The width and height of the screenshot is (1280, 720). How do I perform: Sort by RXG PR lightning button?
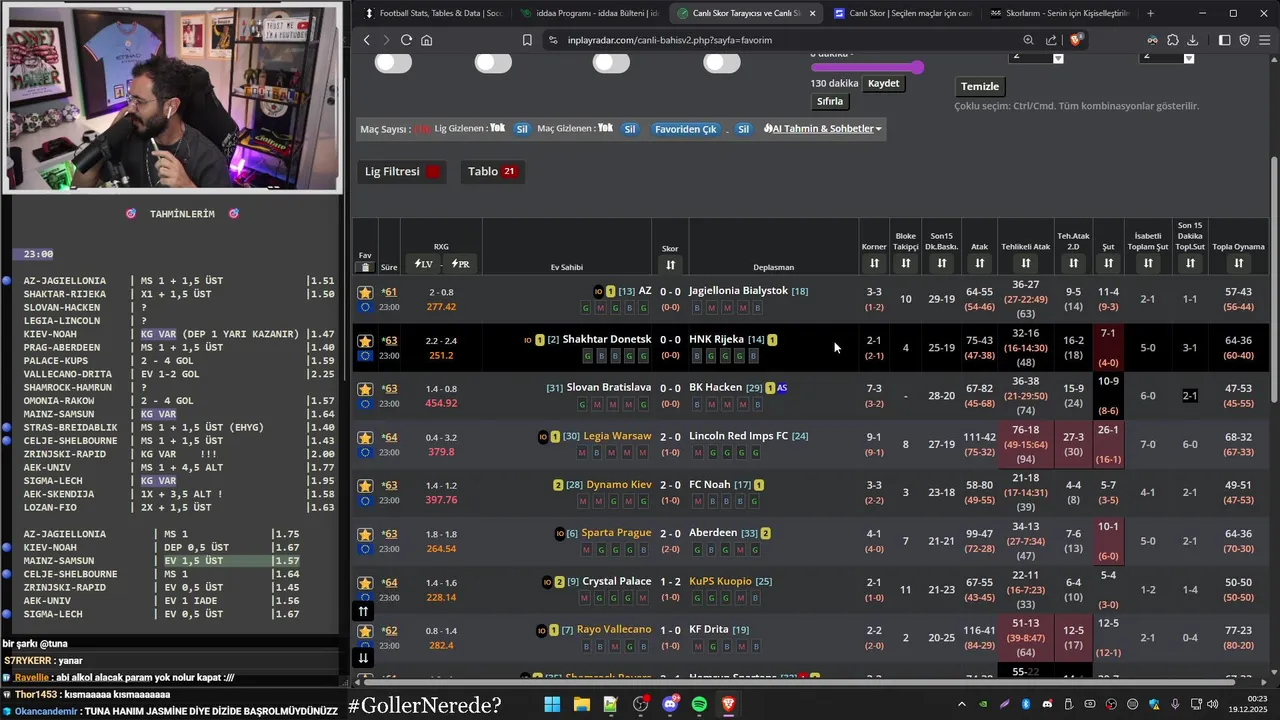click(460, 264)
